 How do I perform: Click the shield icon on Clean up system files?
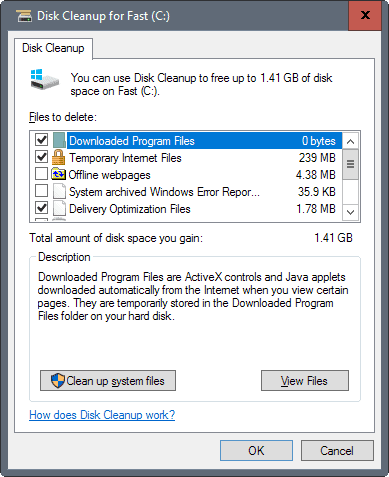pyautogui.click(x=57, y=381)
